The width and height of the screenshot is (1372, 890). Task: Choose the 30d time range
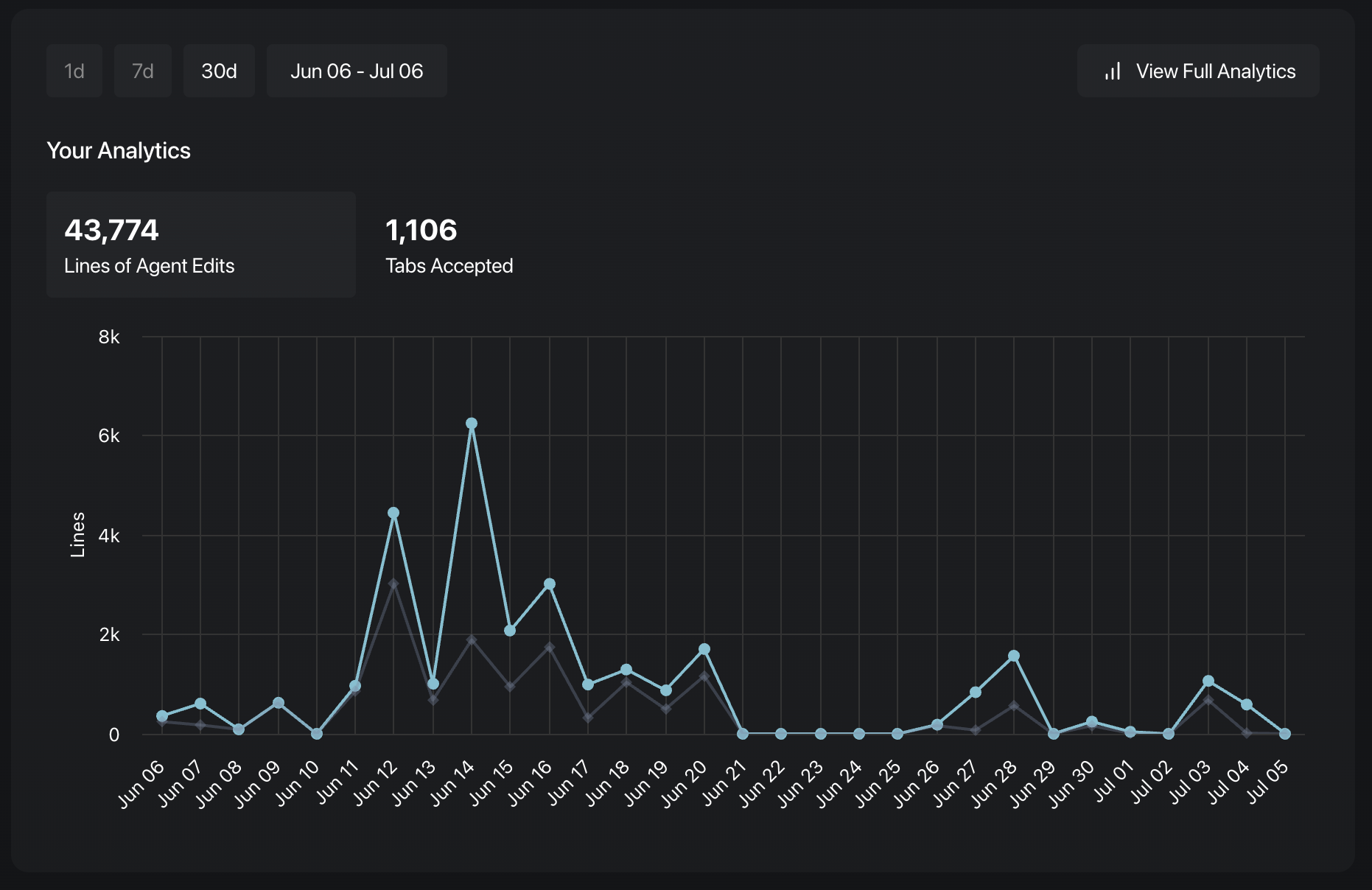coord(219,71)
